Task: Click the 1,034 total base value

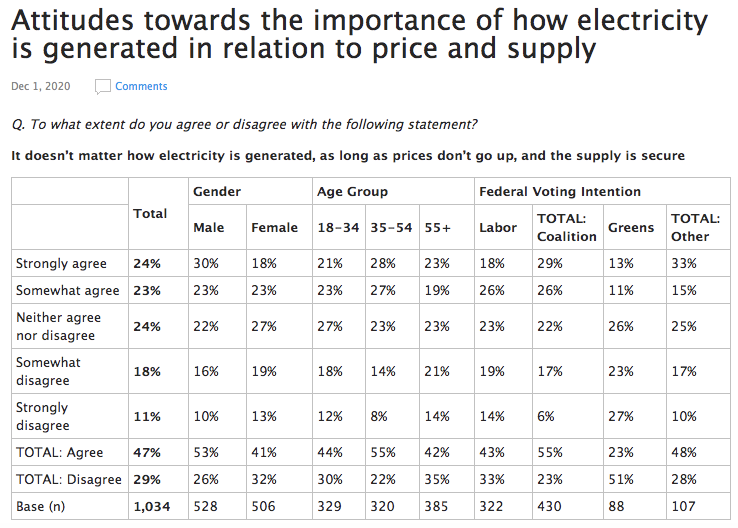Action: click(x=153, y=507)
